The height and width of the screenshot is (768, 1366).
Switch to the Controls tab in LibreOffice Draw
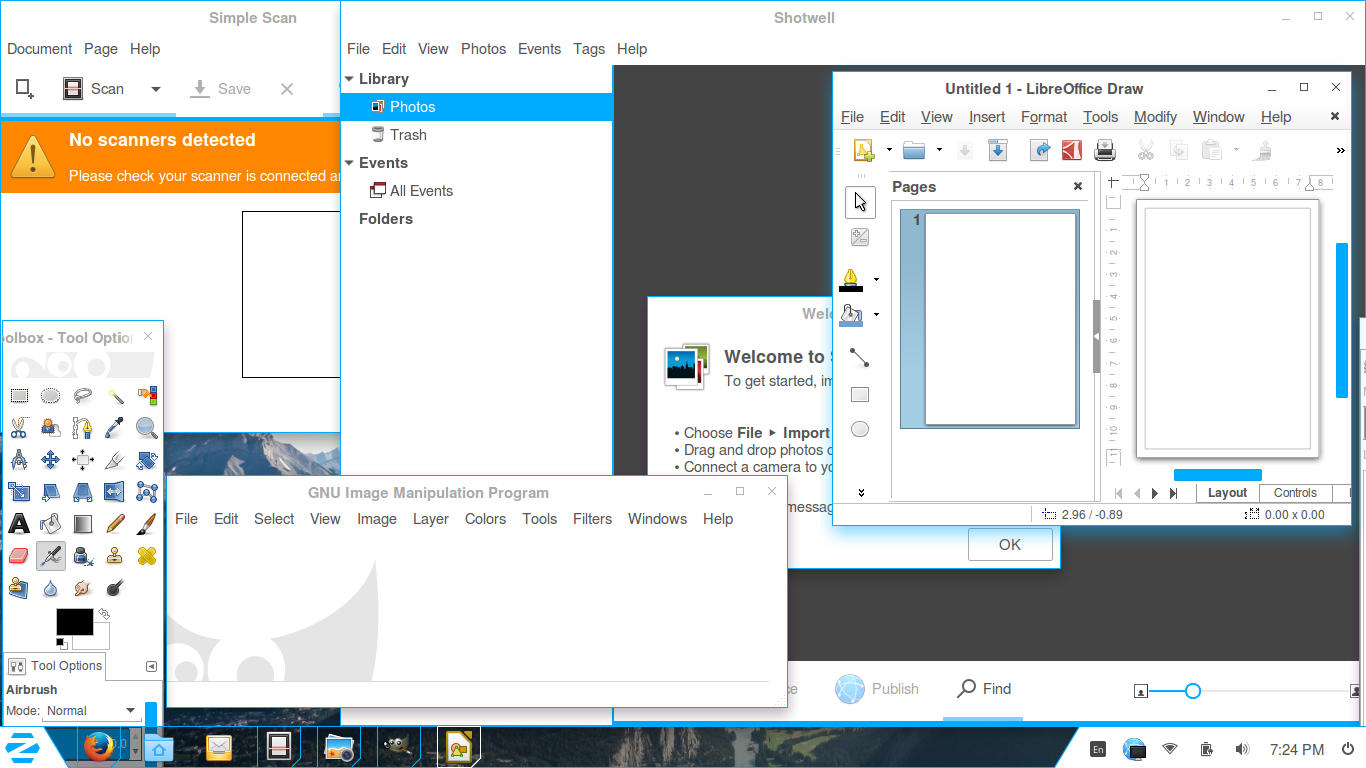click(x=1294, y=492)
